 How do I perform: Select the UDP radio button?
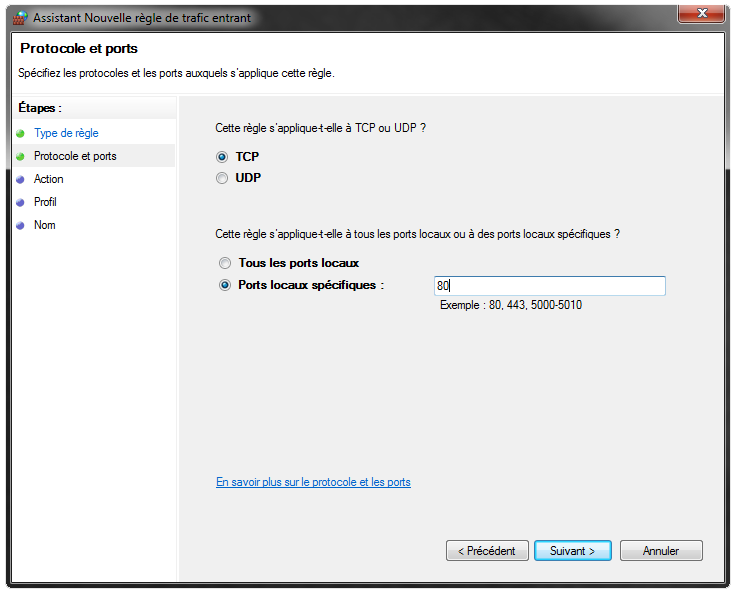[x=222, y=178]
